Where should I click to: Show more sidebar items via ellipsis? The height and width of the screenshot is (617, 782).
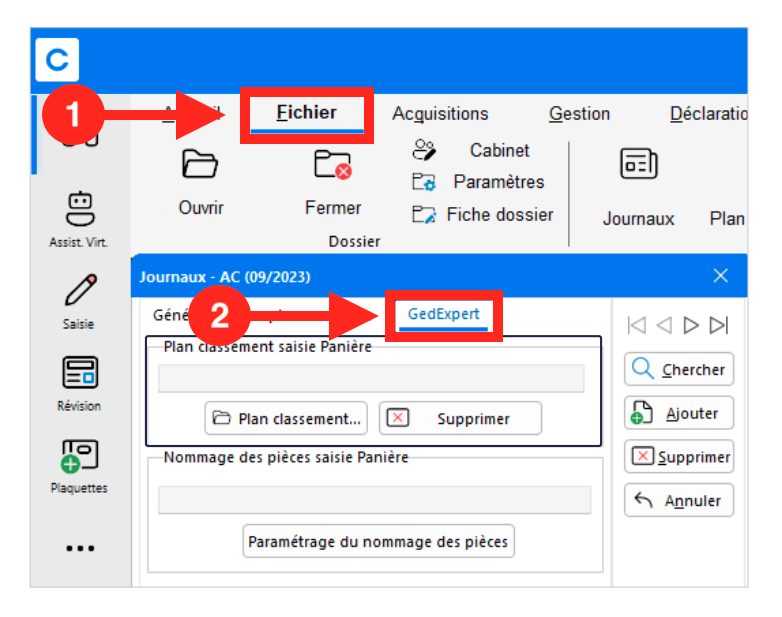point(80,548)
